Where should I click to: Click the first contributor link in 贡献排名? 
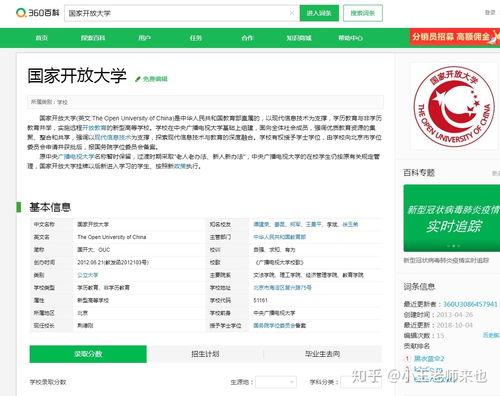429,359
